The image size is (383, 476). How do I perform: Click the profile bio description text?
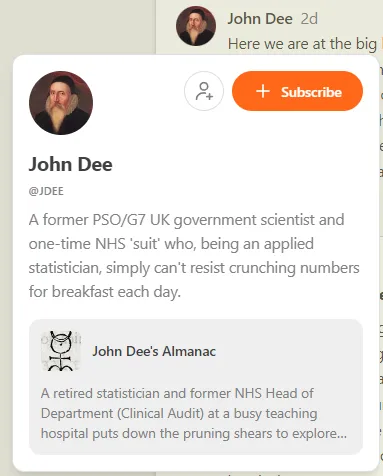click(x=194, y=256)
